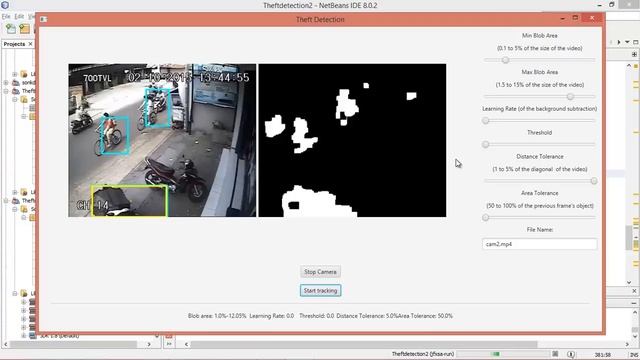The image size is (640, 360).
Task: Minimize the Theft Detection window
Action: (x=562, y=18)
